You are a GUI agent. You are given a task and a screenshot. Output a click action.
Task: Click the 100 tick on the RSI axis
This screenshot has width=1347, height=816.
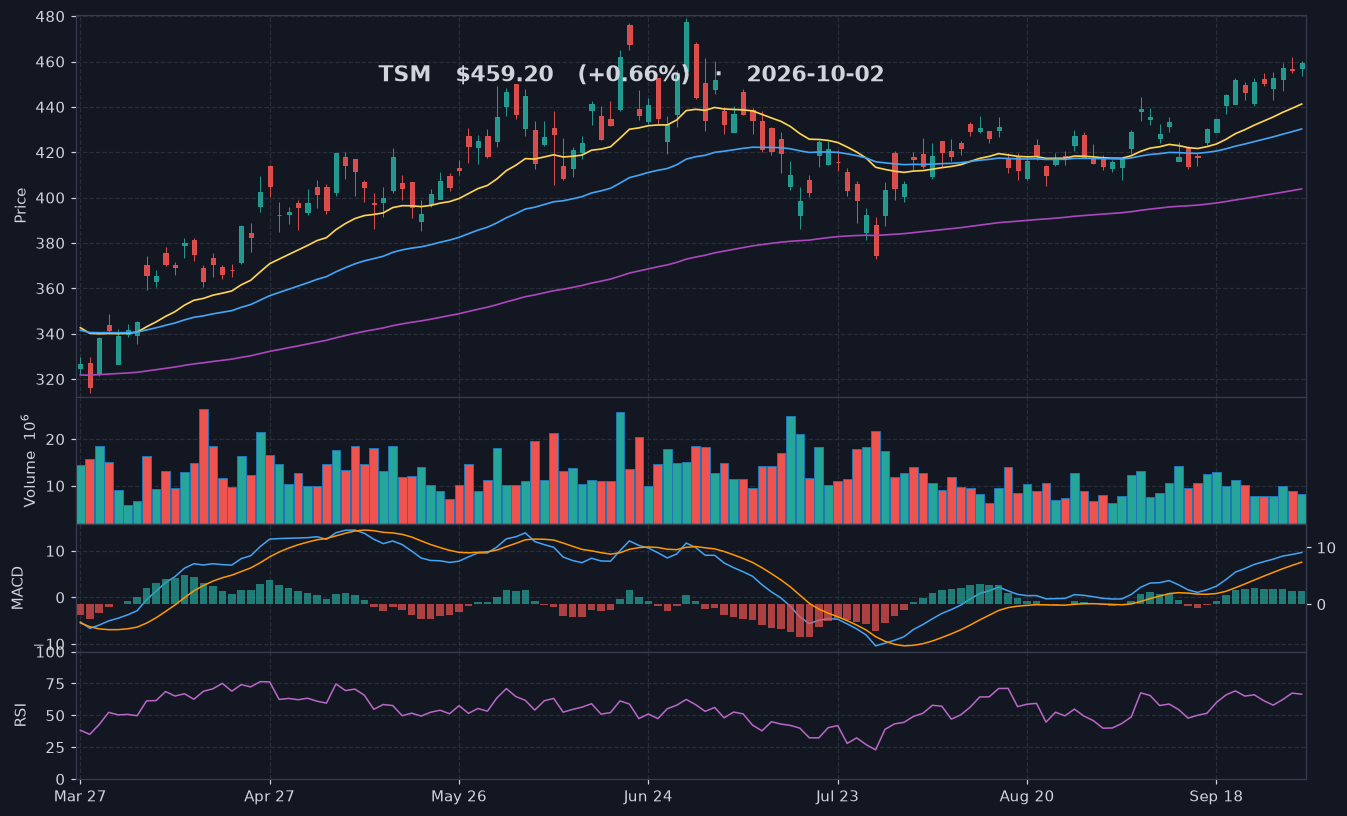[x=50, y=653]
